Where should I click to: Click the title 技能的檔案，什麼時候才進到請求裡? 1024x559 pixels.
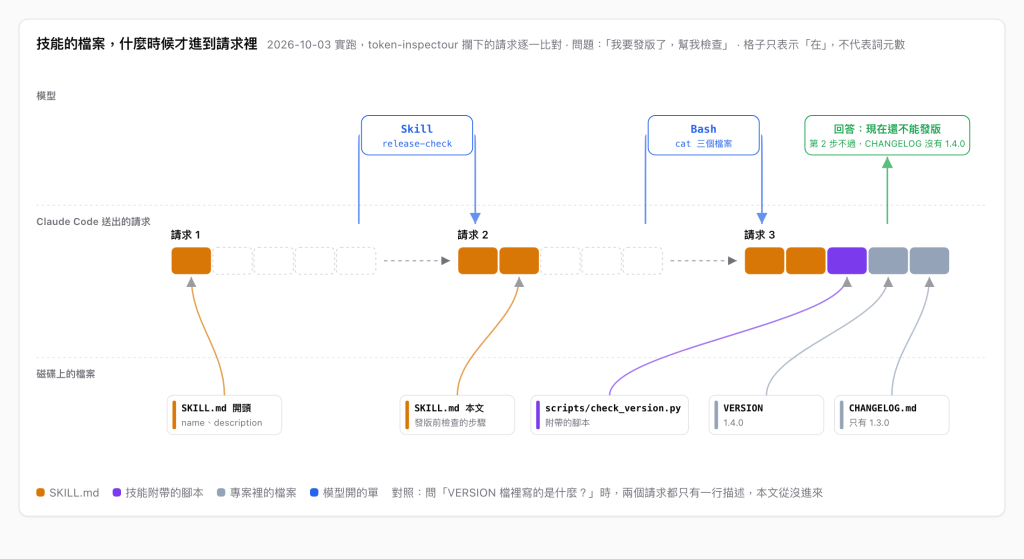pyautogui.click(x=147, y=44)
